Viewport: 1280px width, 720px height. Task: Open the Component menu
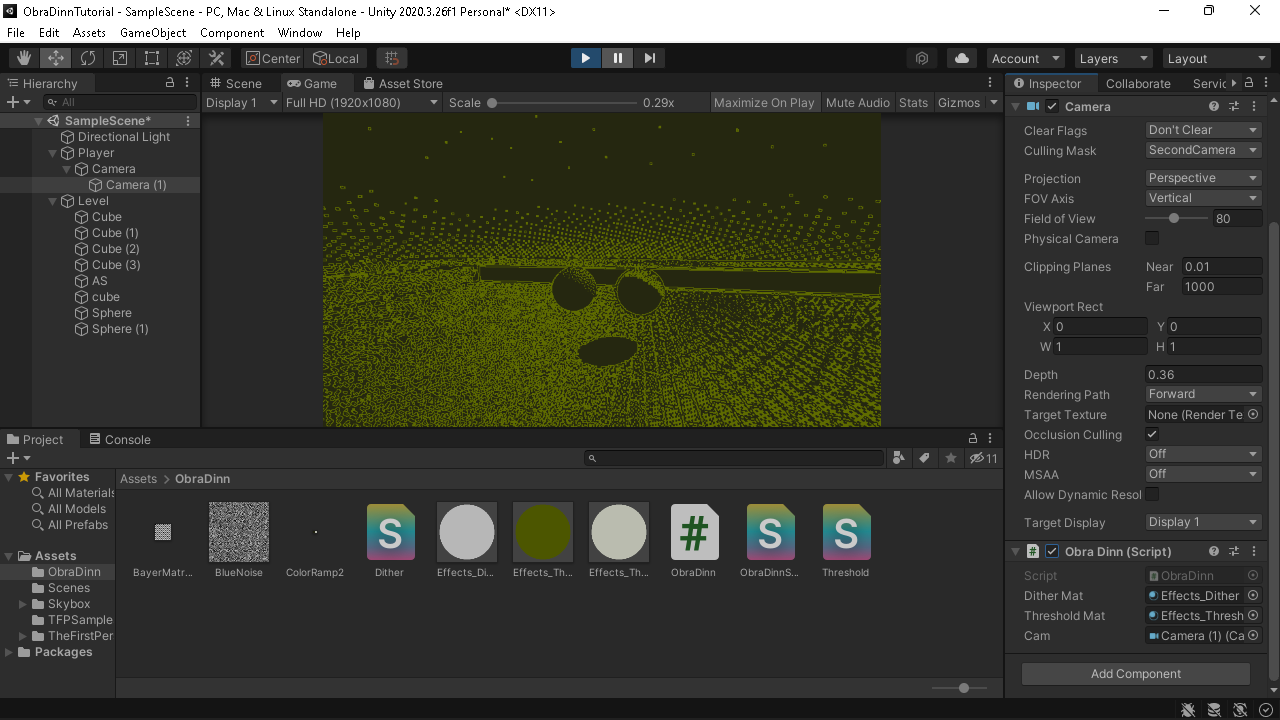click(x=232, y=33)
